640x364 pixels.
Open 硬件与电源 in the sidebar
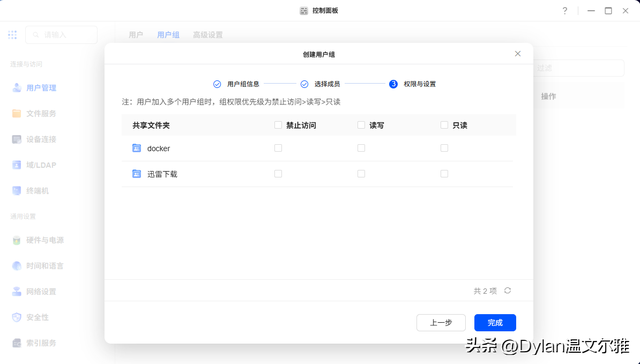click(38, 240)
